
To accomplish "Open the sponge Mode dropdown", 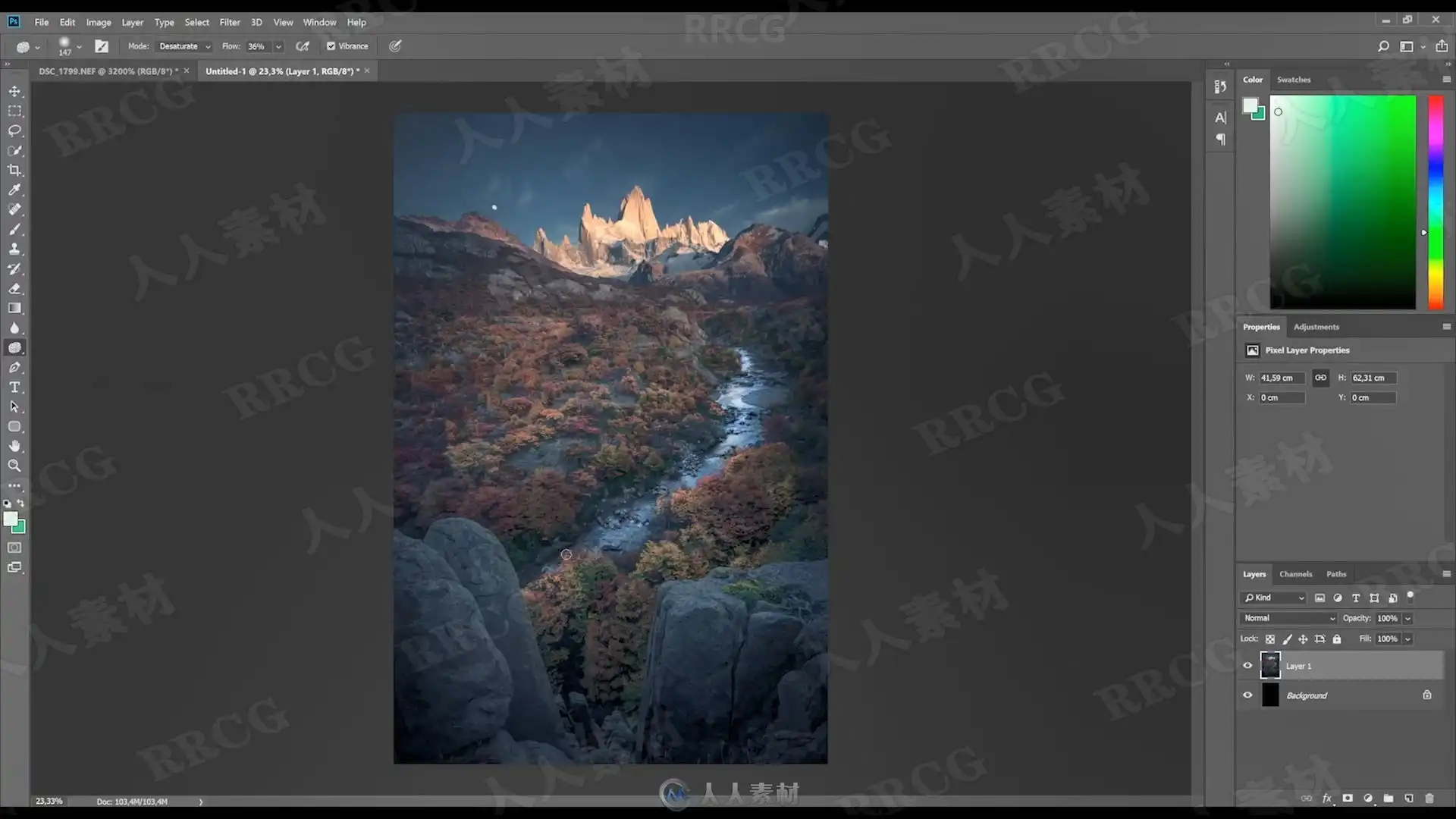I will [184, 46].
